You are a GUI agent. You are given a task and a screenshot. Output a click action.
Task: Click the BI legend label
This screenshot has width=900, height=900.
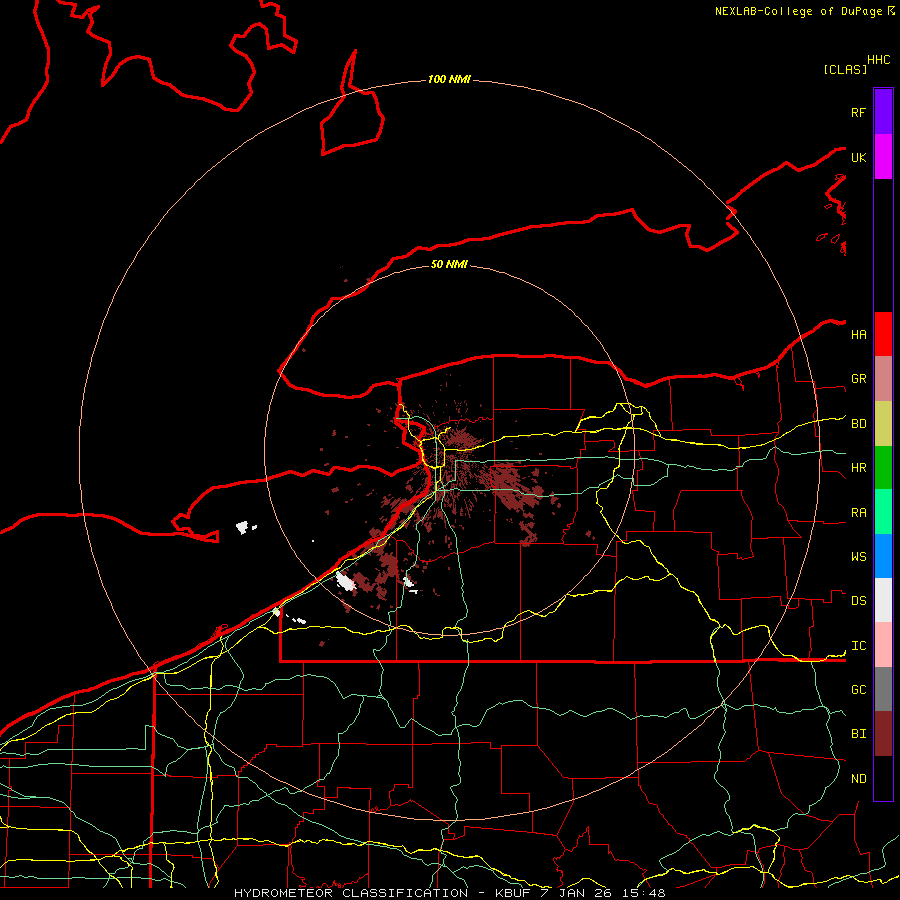[x=858, y=734]
